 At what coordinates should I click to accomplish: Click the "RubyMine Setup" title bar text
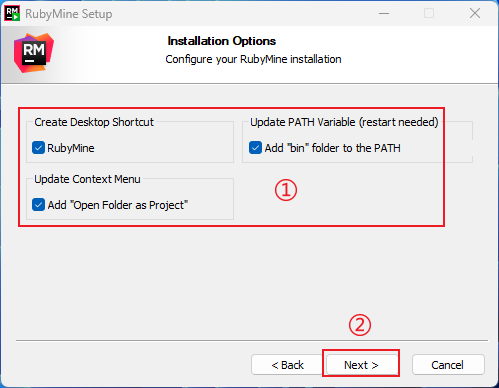pos(69,14)
